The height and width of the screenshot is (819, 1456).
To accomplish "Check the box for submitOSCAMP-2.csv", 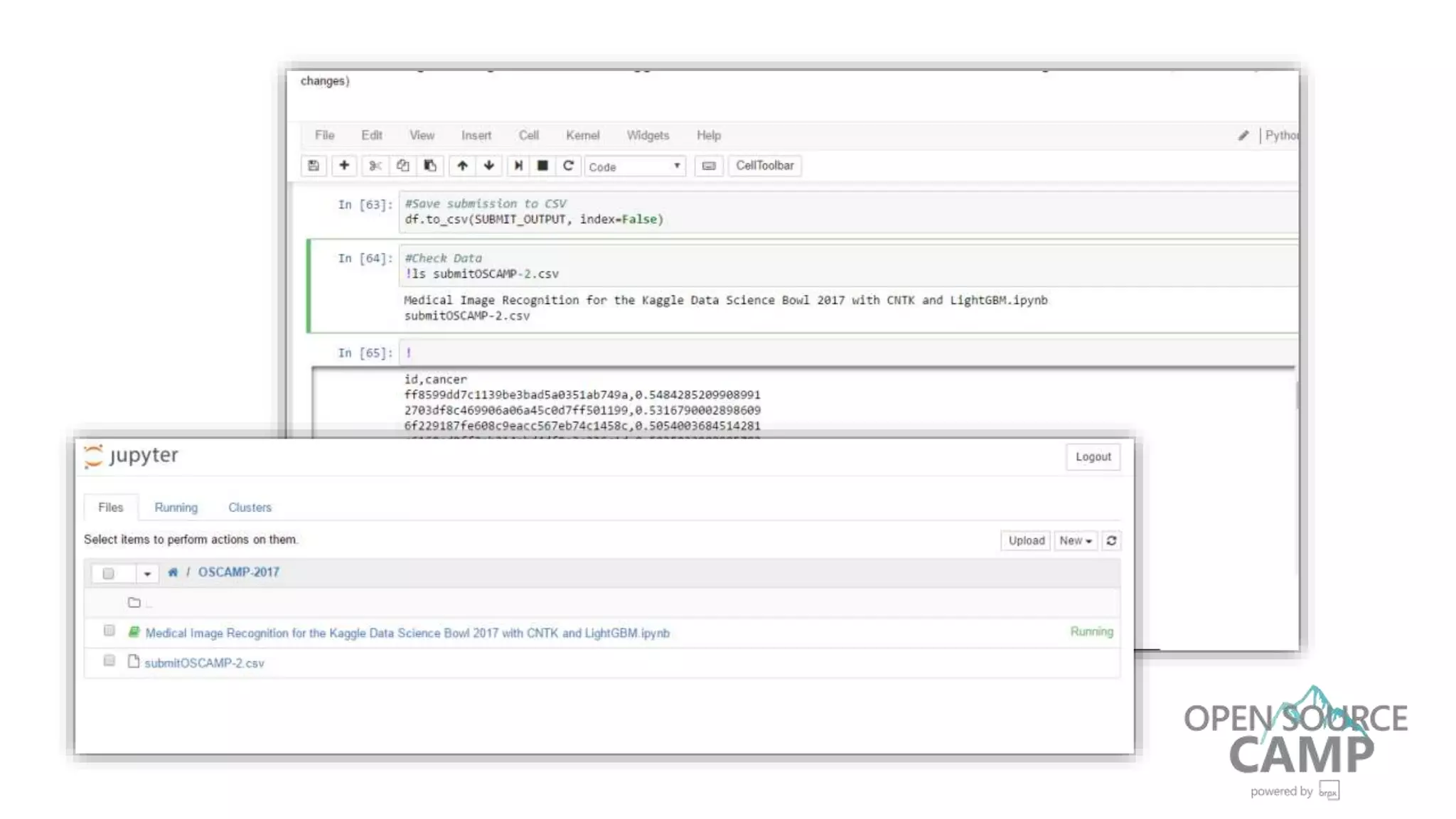I will [109, 661].
